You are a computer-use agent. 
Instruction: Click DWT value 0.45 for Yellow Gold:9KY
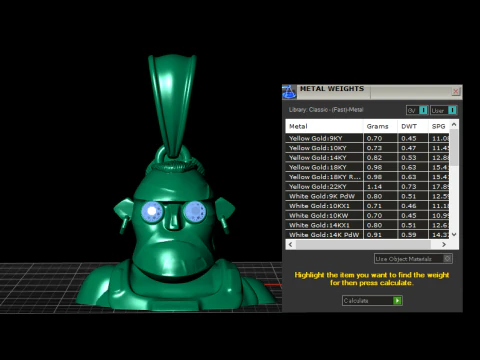click(x=409, y=138)
